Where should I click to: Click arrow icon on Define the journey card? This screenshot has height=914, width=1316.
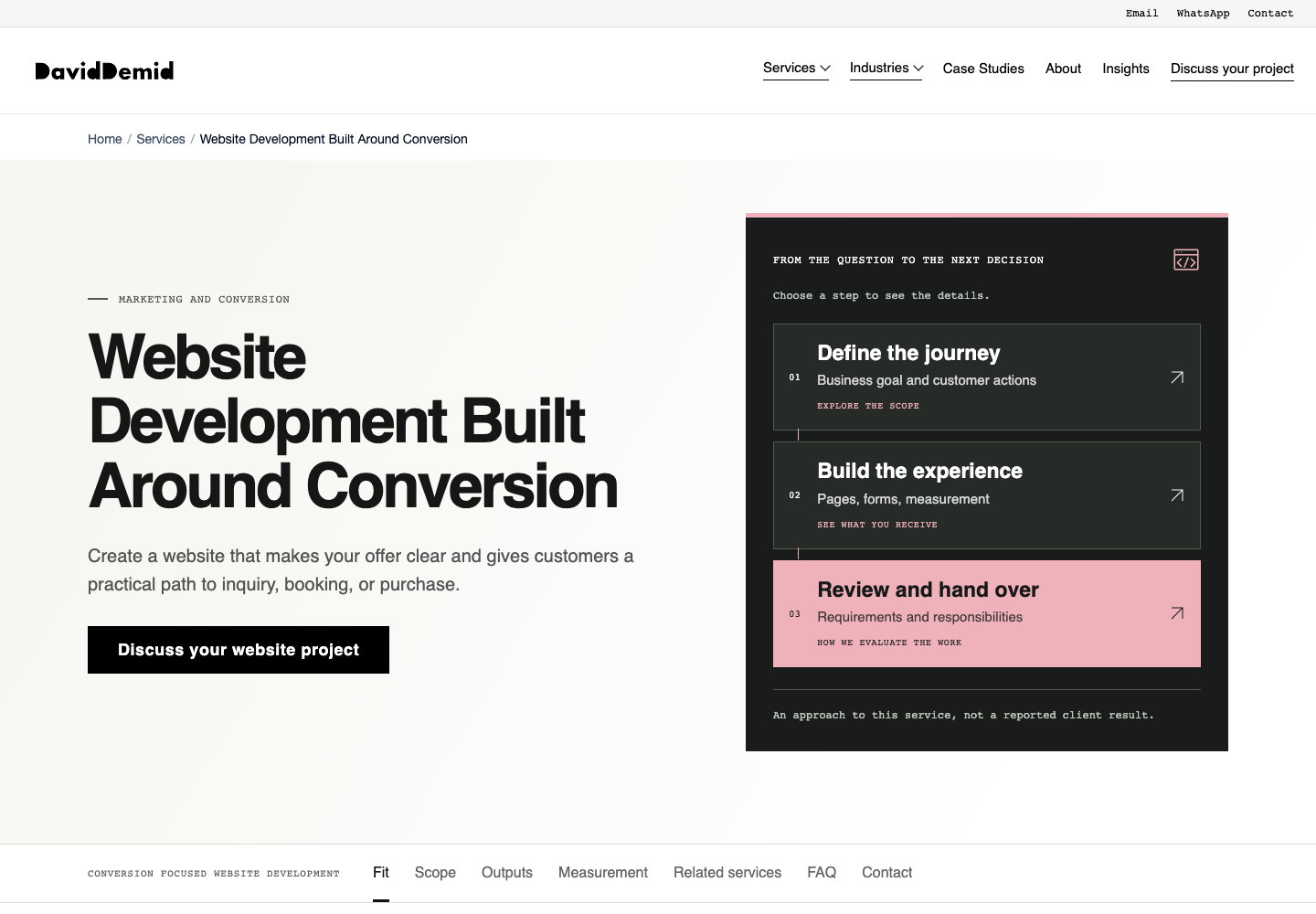[1177, 377]
